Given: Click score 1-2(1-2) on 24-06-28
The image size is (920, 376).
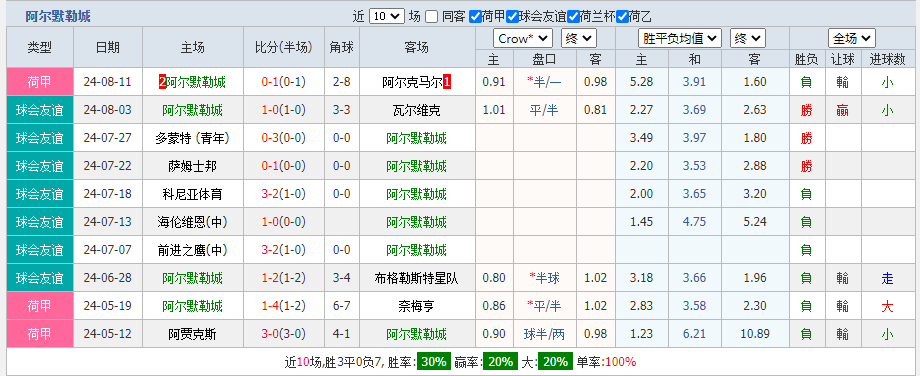Looking at the screenshot, I should 284,278.
